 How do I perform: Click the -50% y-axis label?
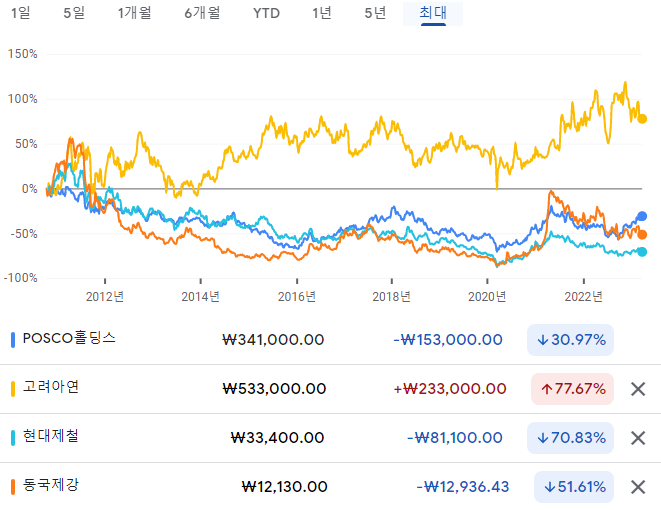pos(24,234)
